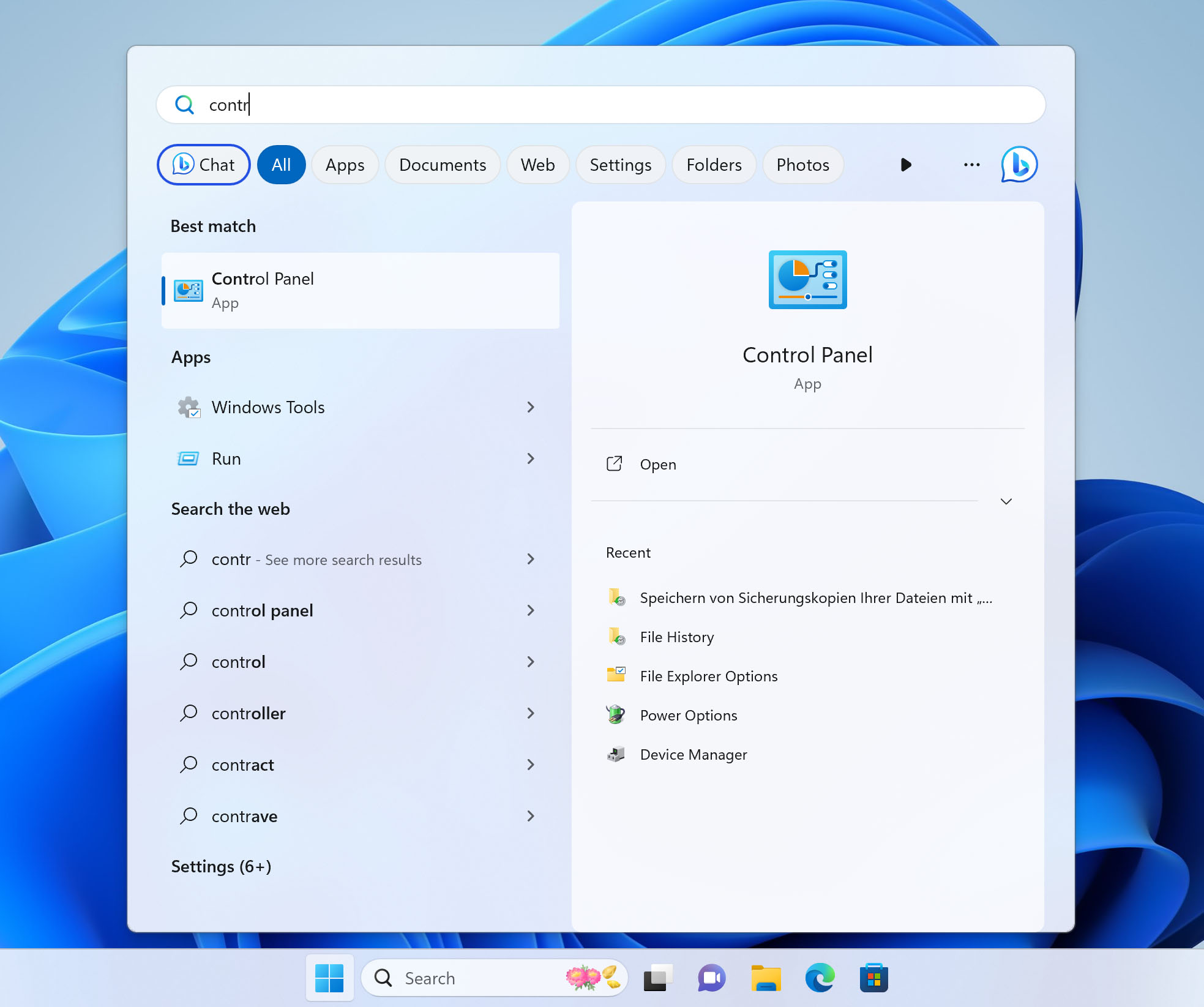This screenshot has width=1204, height=1007.
Task: Click into the 'contr' search input field
Action: pyautogui.click(x=600, y=105)
